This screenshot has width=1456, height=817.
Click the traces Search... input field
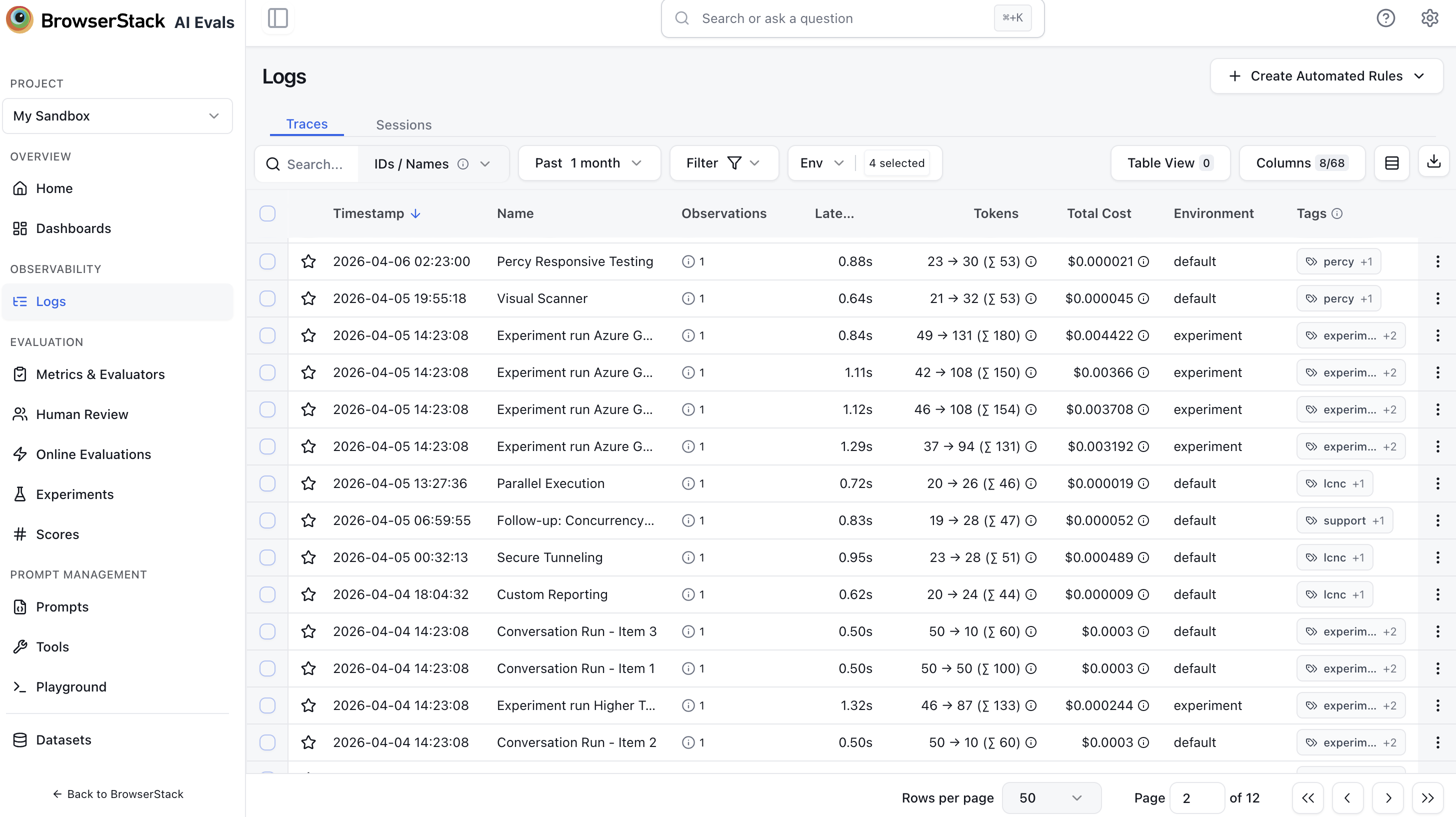coord(307,164)
